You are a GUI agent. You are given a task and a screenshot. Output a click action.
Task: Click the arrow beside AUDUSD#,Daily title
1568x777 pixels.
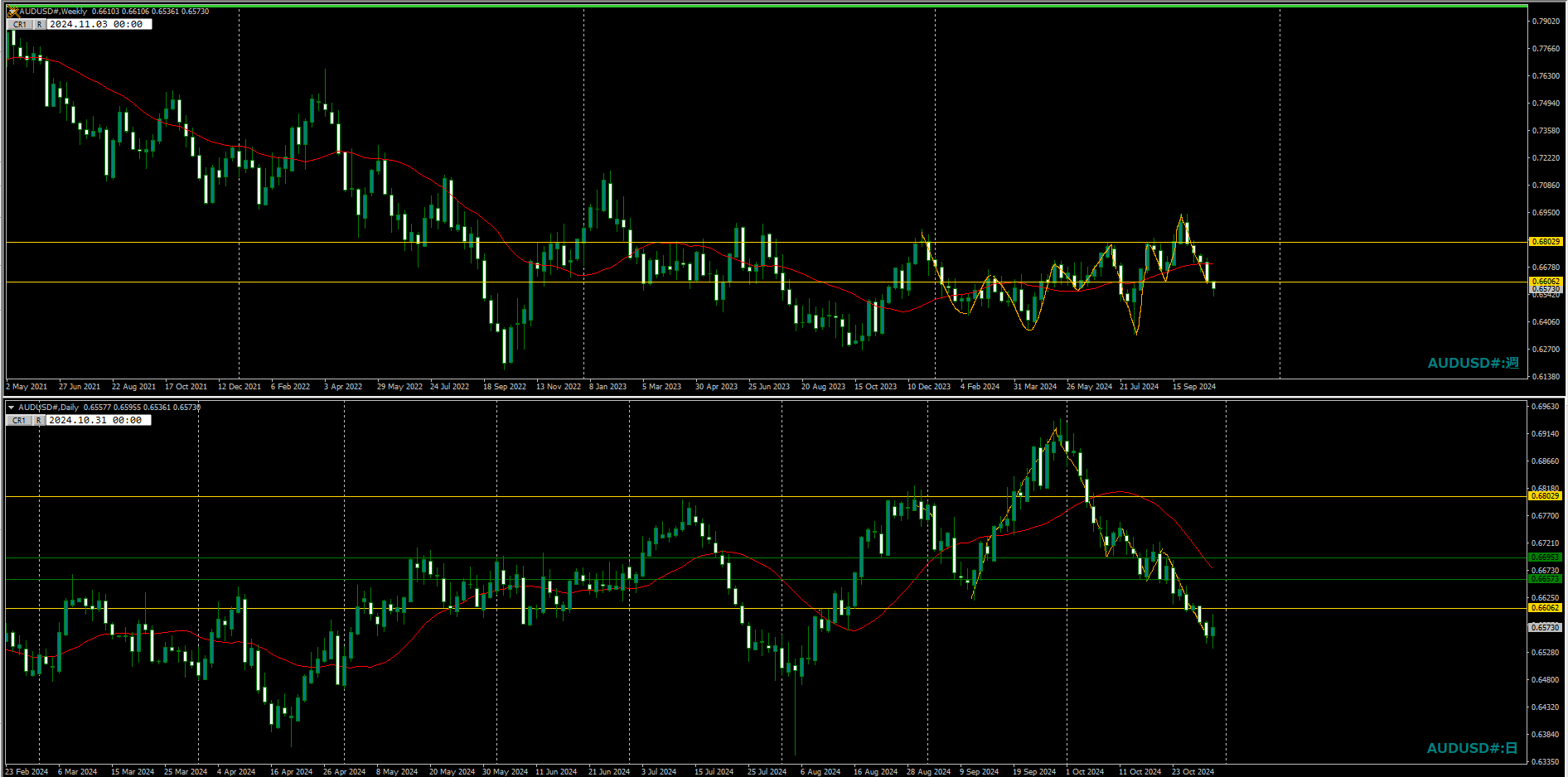coord(11,408)
